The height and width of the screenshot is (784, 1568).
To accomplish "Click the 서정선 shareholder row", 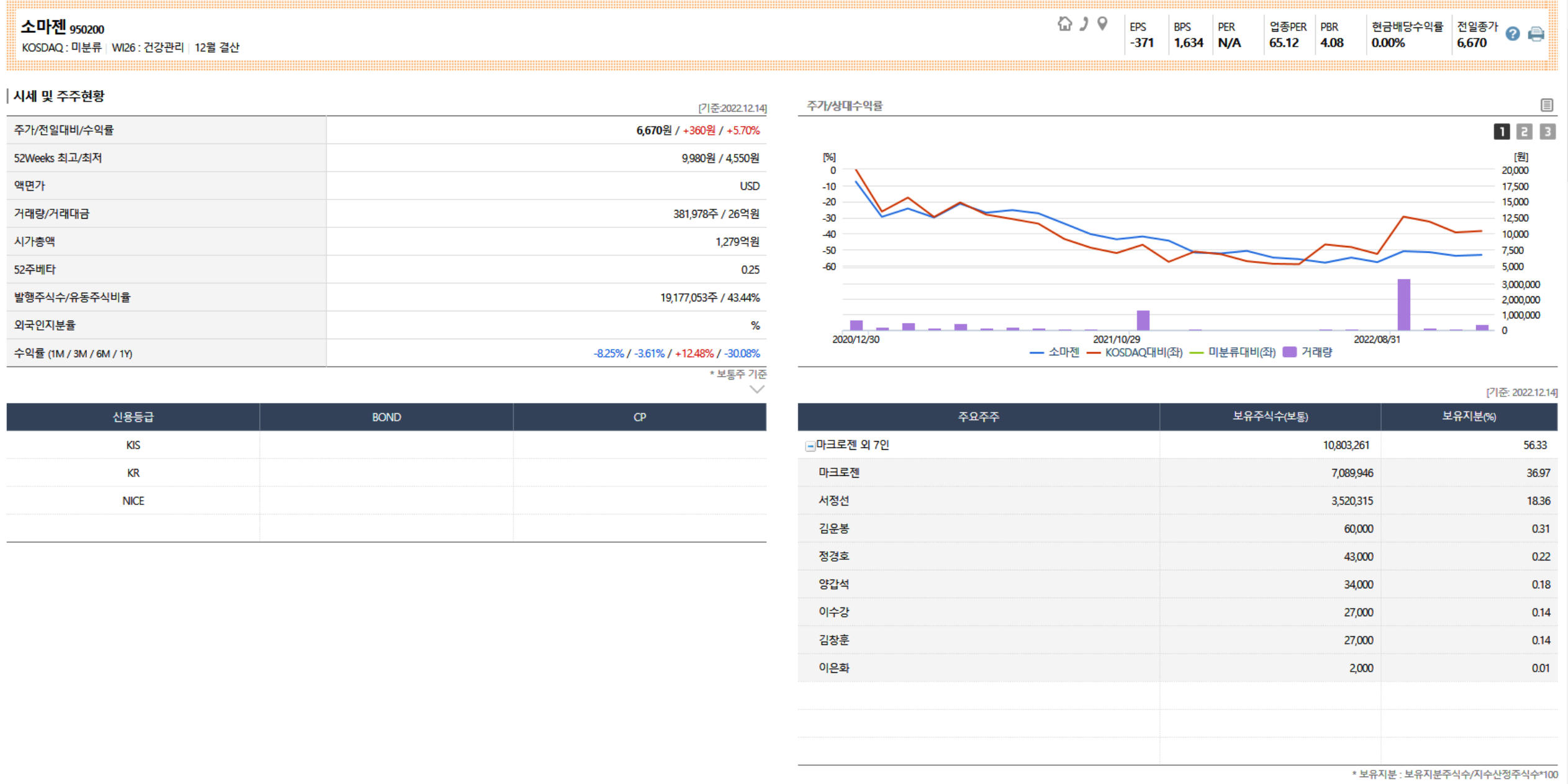I will click(833, 501).
